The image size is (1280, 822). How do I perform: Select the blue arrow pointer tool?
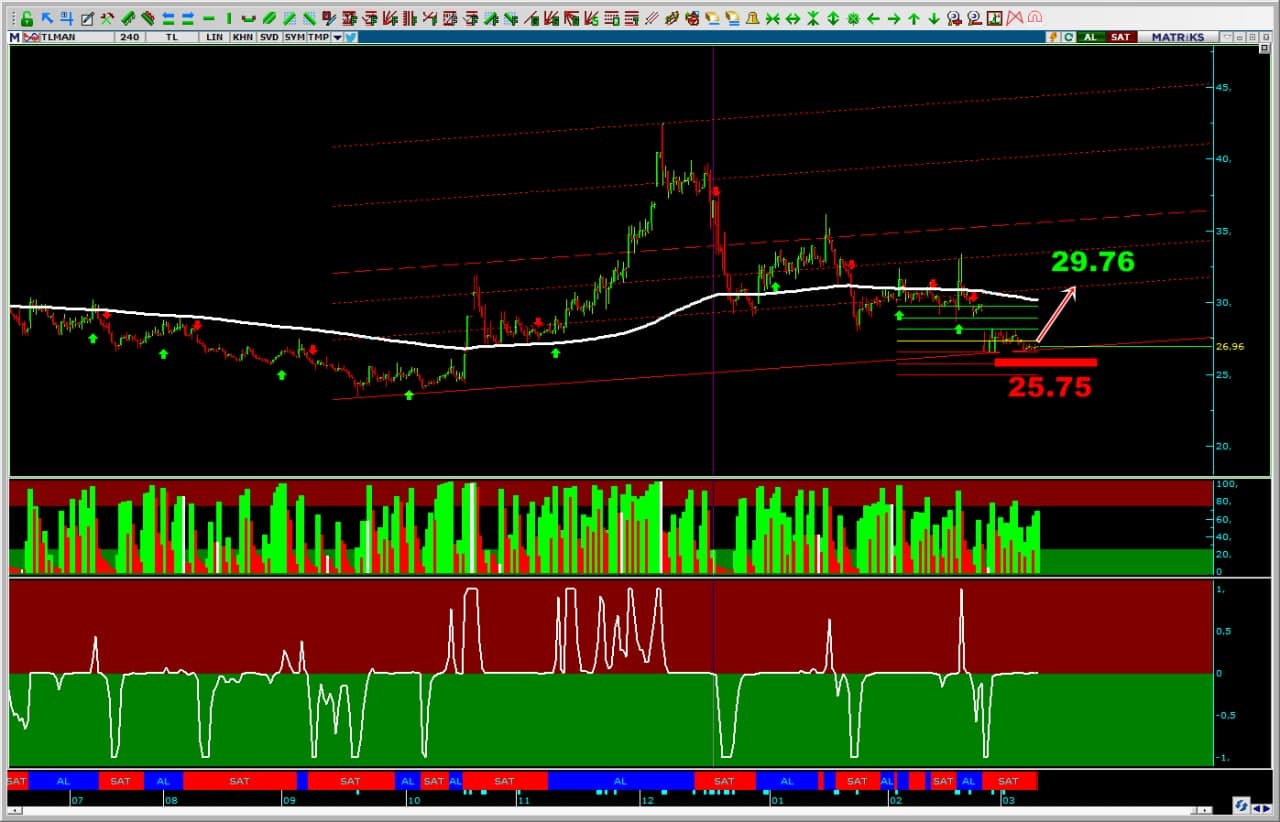click(47, 18)
